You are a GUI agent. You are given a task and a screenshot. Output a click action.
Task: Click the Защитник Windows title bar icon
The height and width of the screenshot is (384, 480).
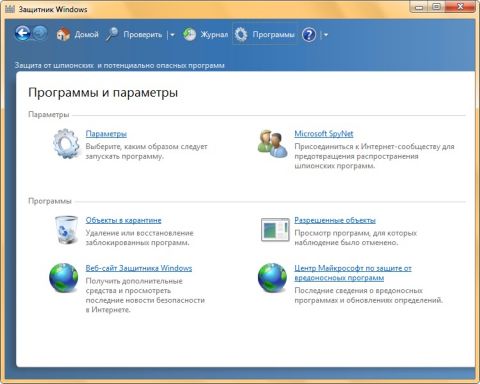10,9
